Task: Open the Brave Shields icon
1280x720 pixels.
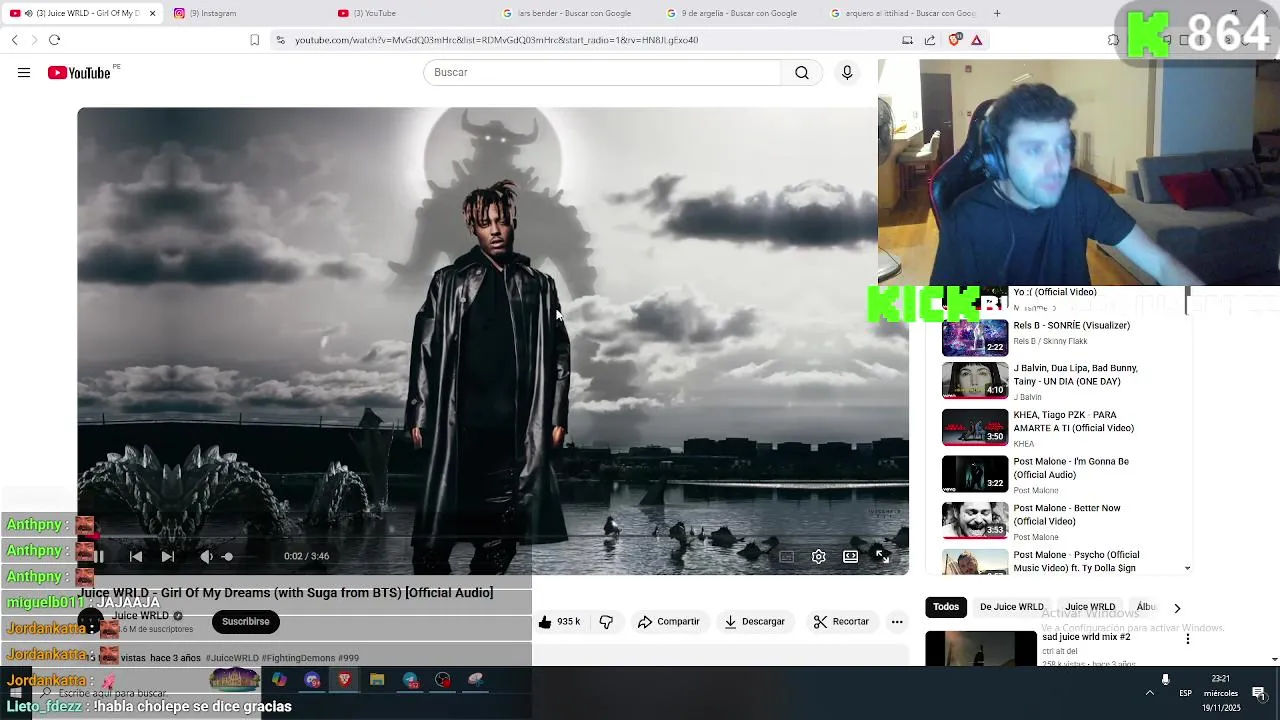Action: (955, 40)
